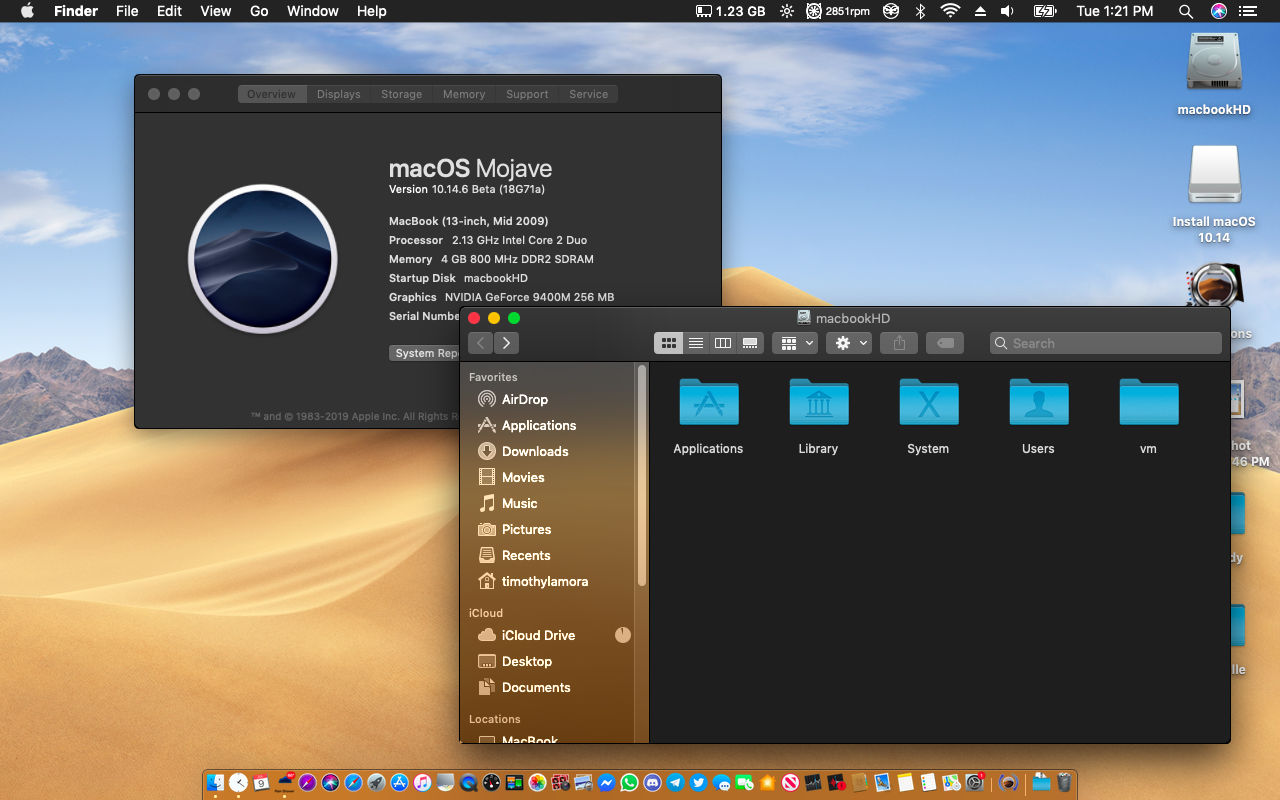Open Launchpad from the Dock
This screenshot has width=1280, height=800.
tap(376, 782)
